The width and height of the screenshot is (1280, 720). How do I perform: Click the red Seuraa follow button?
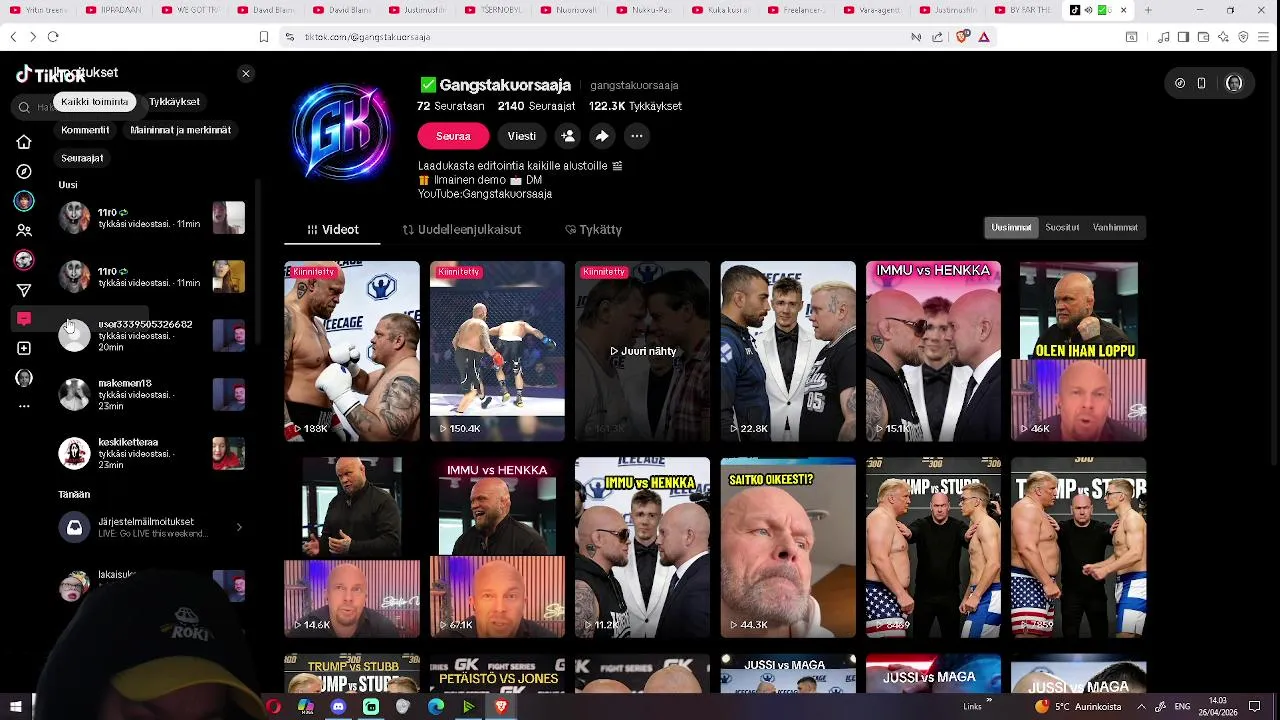tap(453, 136)
